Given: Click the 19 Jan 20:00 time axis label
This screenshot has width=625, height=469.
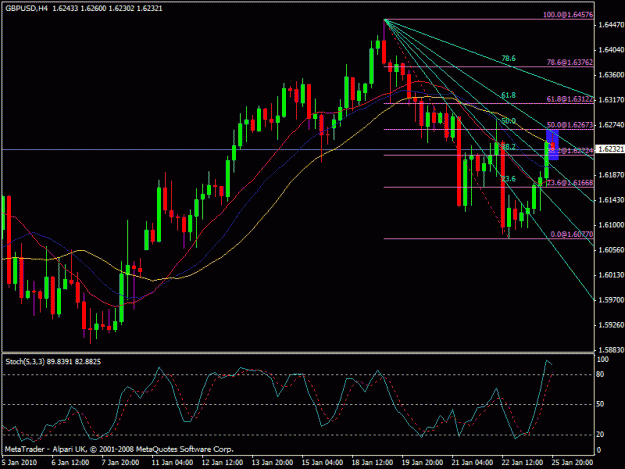Looking at the screenshot, I should tap(422, 463).
